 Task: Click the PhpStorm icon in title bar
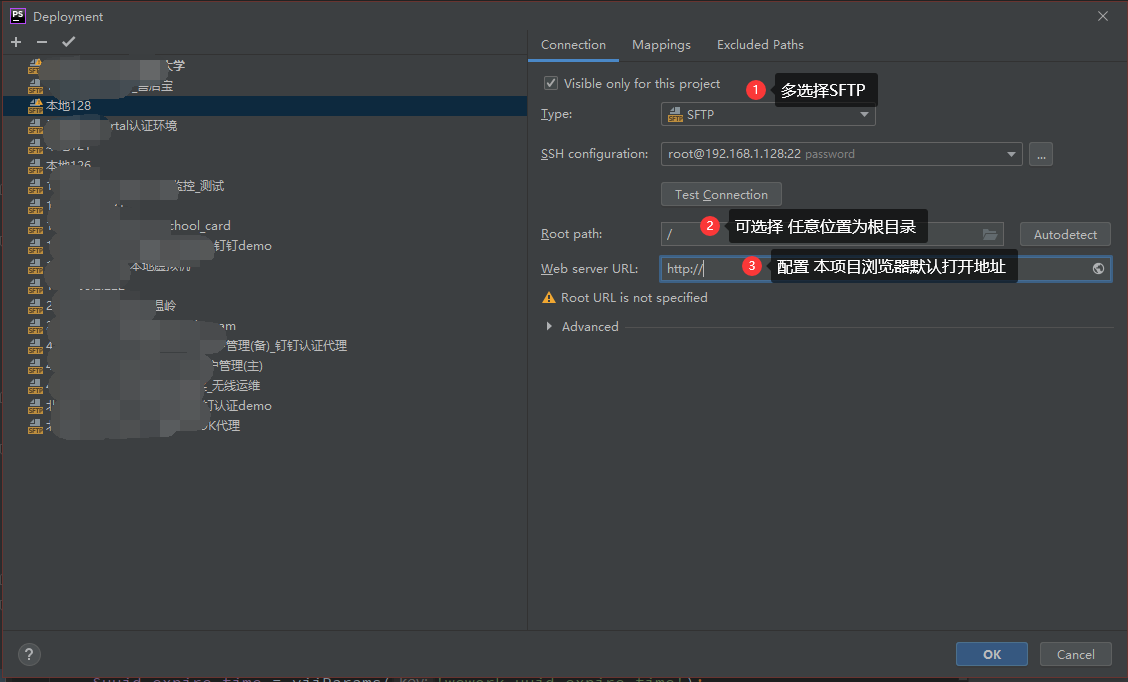pyautogui.click(x=18, y=16)
